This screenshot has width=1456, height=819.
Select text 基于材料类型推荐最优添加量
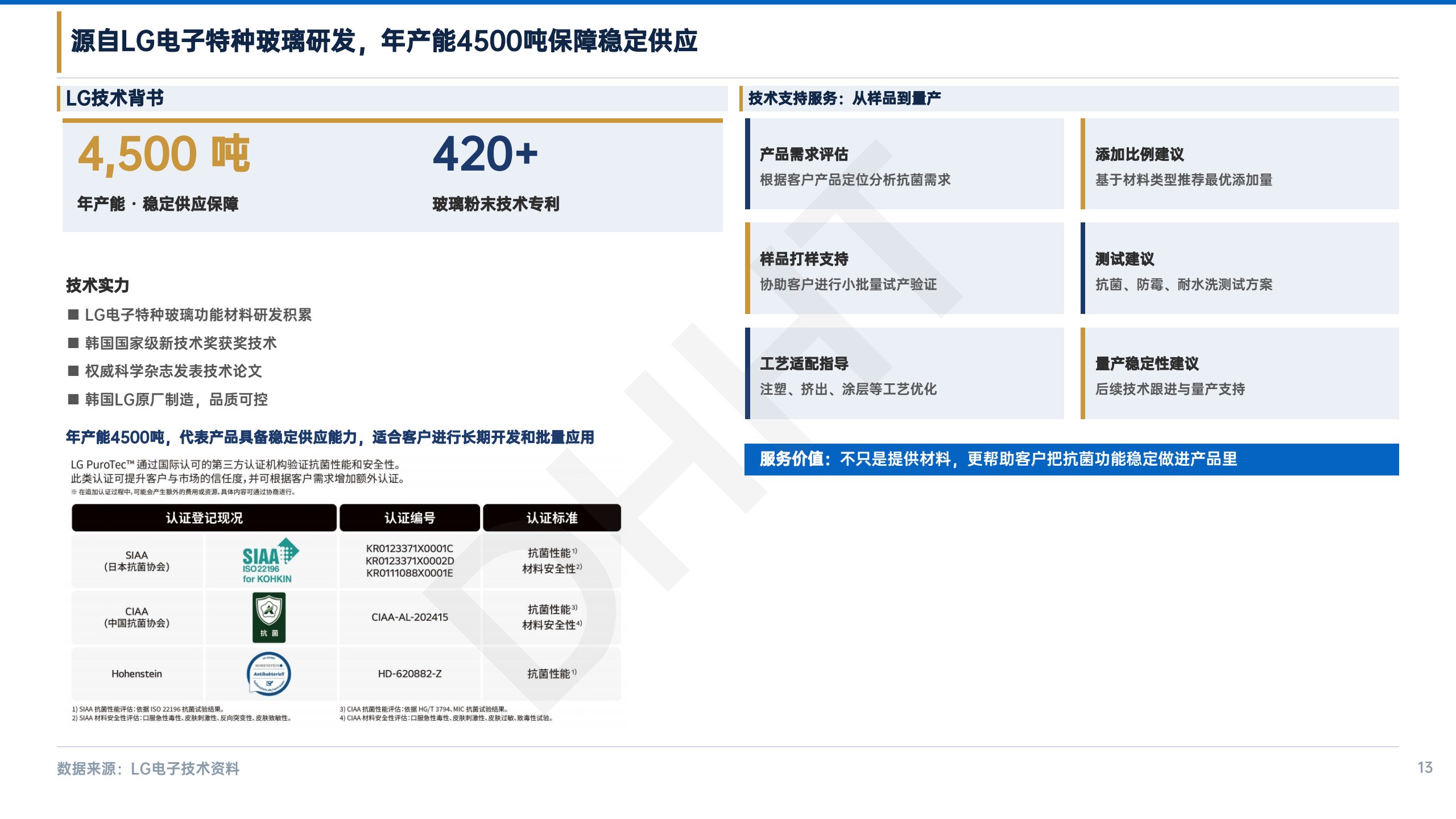click(1184, 180)
